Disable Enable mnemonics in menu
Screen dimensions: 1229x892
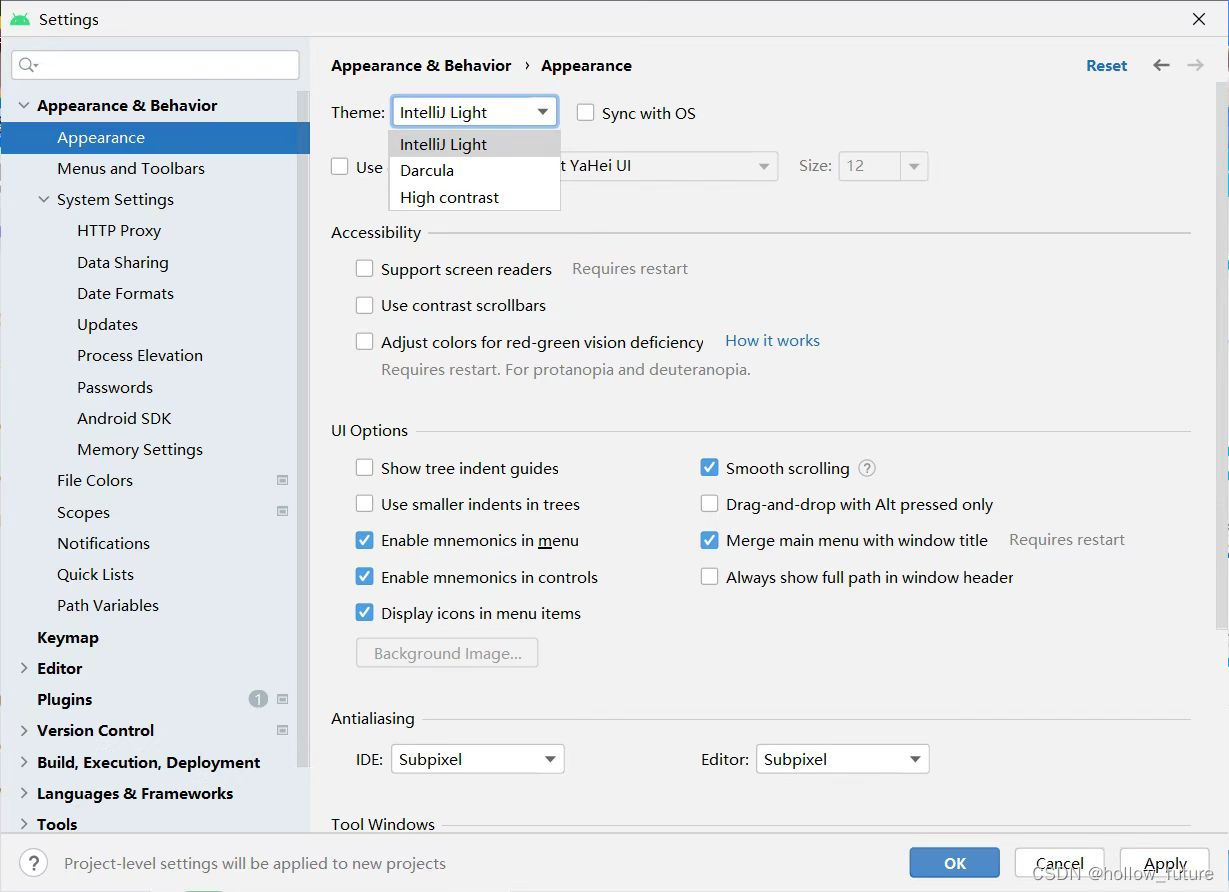pos(365,540)
